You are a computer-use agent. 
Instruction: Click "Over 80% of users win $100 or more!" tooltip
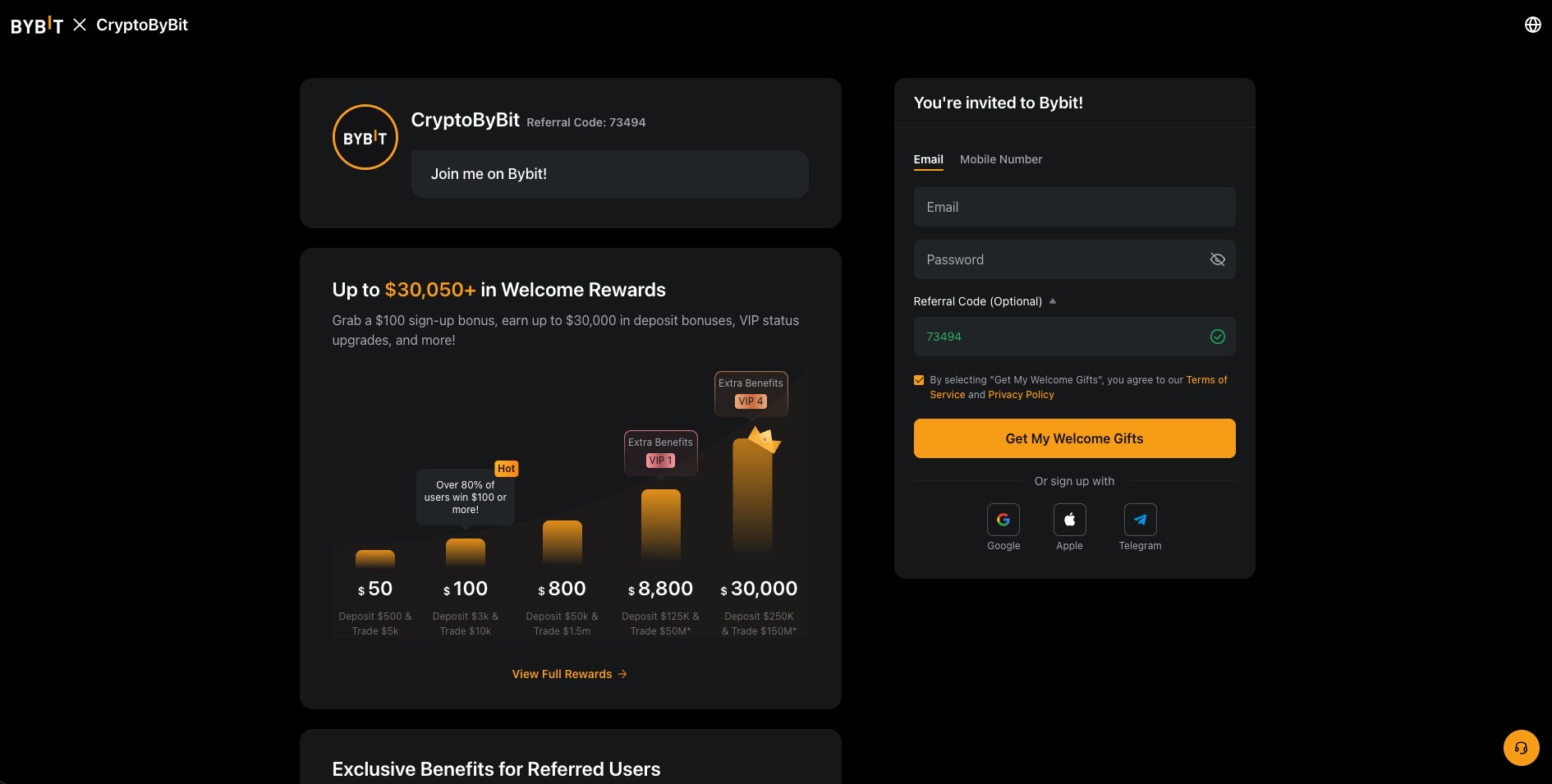tap(466, 497)
